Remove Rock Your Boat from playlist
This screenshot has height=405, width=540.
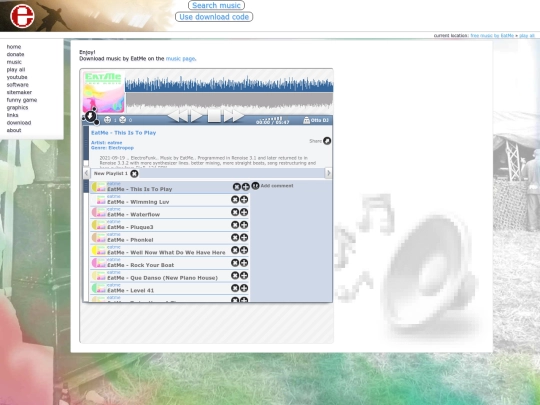click(x=235, y=263)
